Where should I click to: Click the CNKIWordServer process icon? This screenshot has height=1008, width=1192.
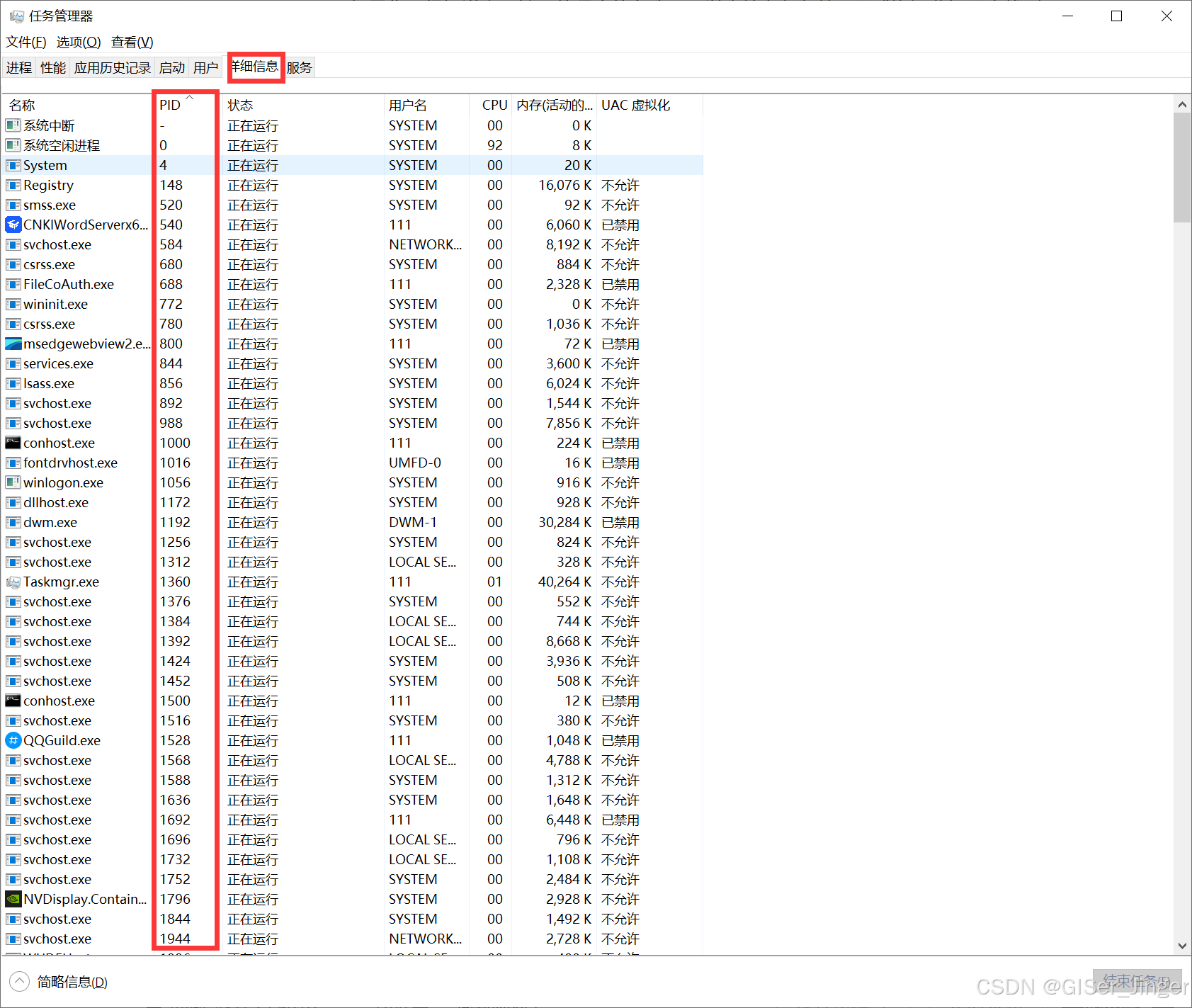pyautogui.click(x=13, y=225)
